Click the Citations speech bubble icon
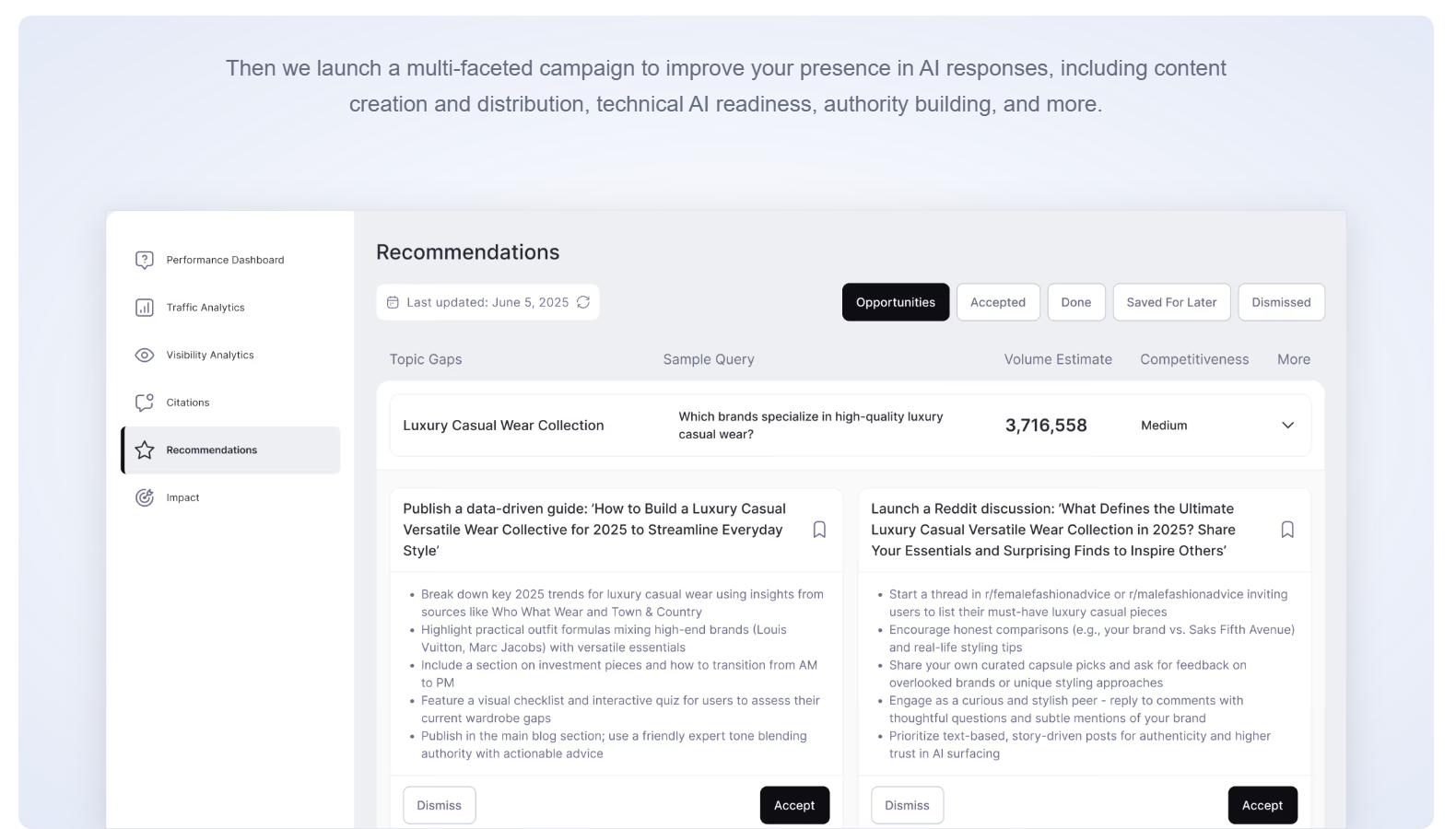The image size is (1456, 829). pyautogui.click(x=145, y=403)
